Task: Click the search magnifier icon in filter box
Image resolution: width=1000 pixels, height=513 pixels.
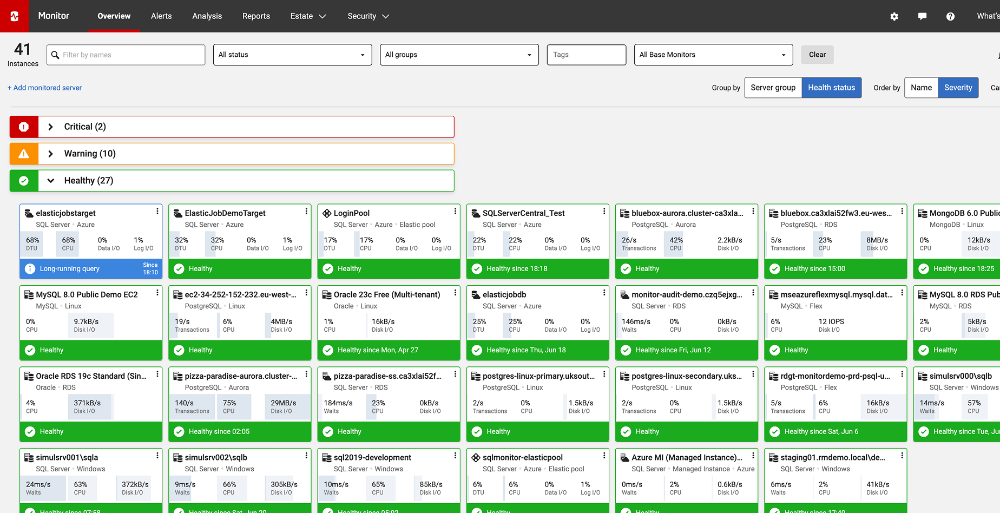Action: 55,55
